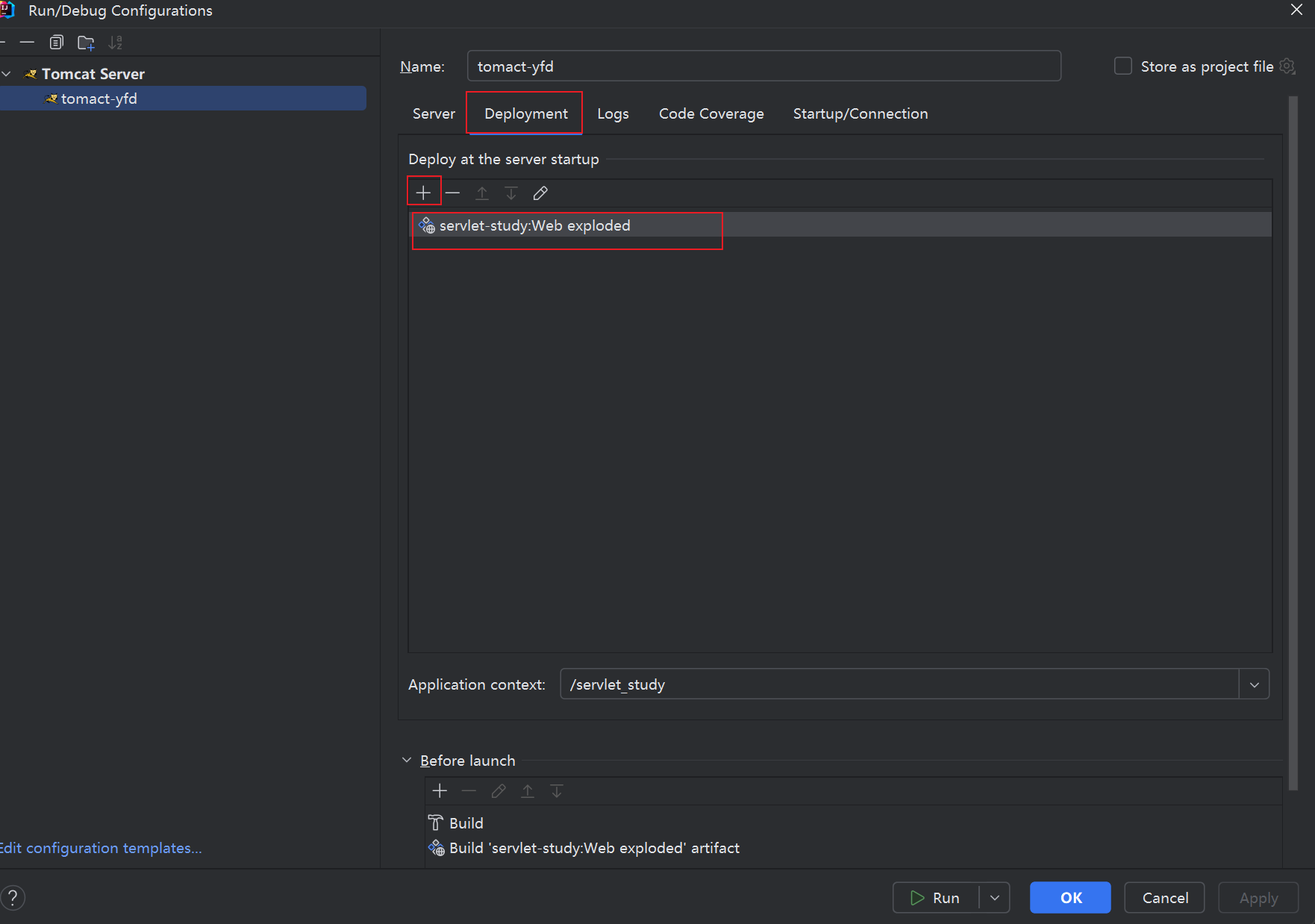Viewport: 1315px width, 924px height.
Task: Remove selected configuration with minus icon
Action: pos(27,43)
